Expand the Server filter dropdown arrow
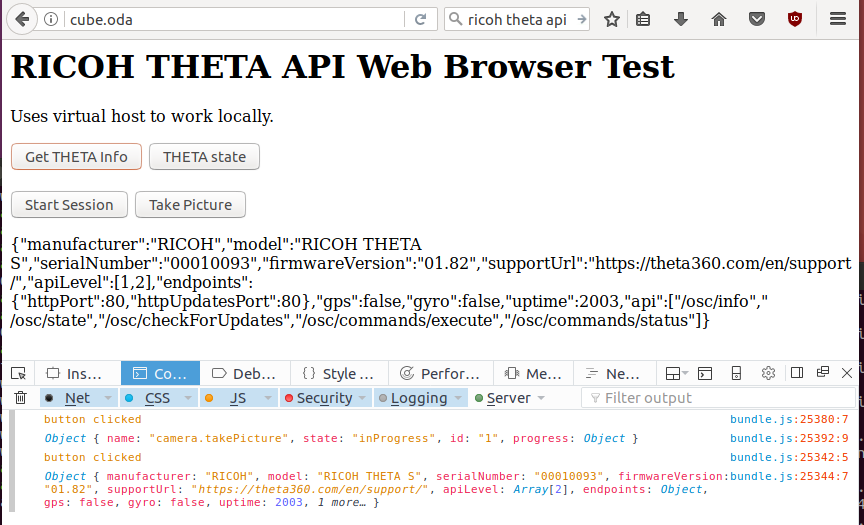The image size is (864, 525). point(541,398)
